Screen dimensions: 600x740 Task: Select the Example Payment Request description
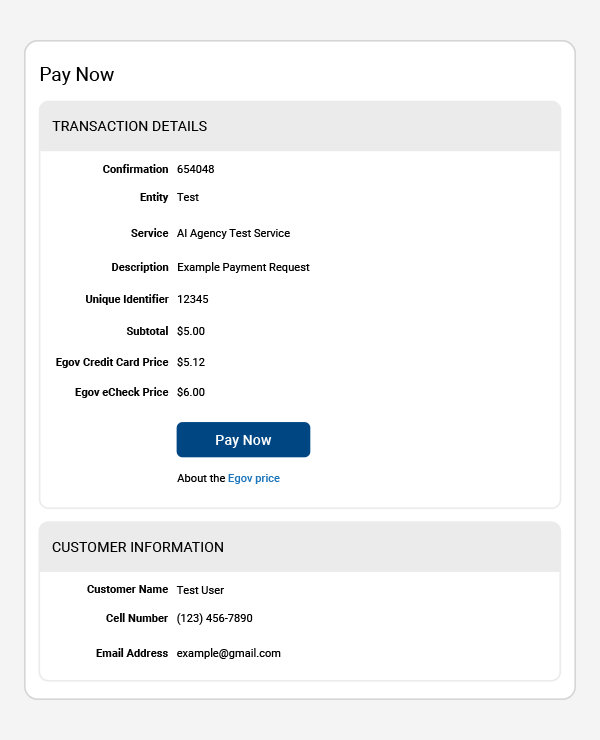pyautogui.click(x=243, y=267)
